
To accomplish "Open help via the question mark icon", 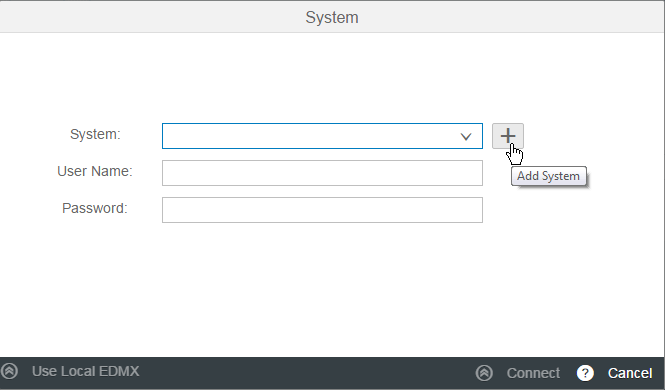I will click(x=585, y=373).
